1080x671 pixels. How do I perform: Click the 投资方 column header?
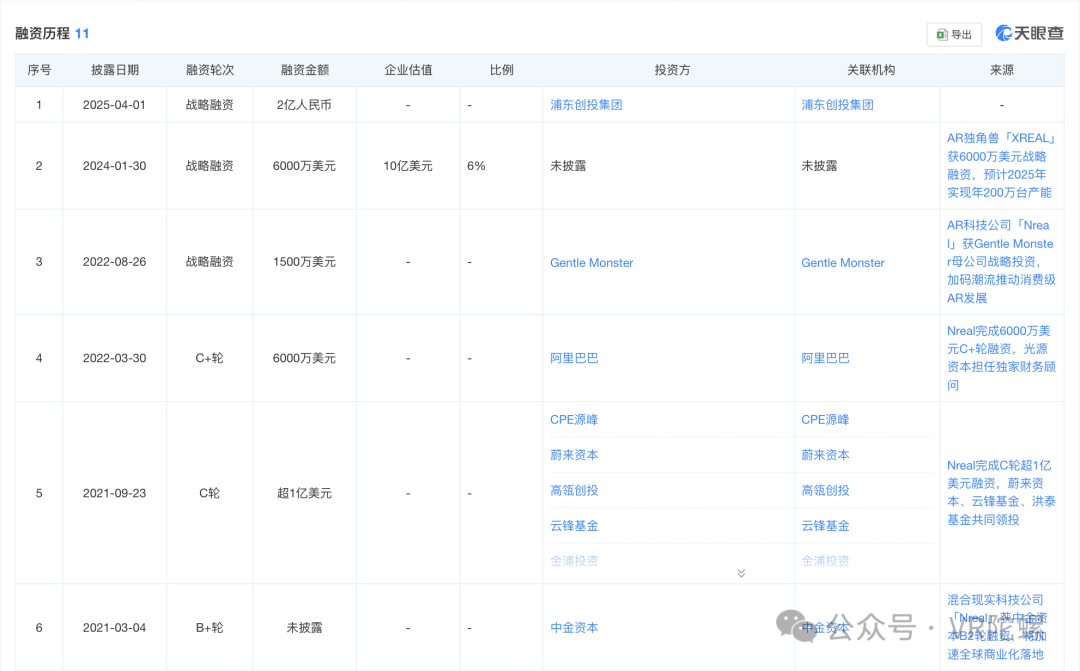pos(672,70)
